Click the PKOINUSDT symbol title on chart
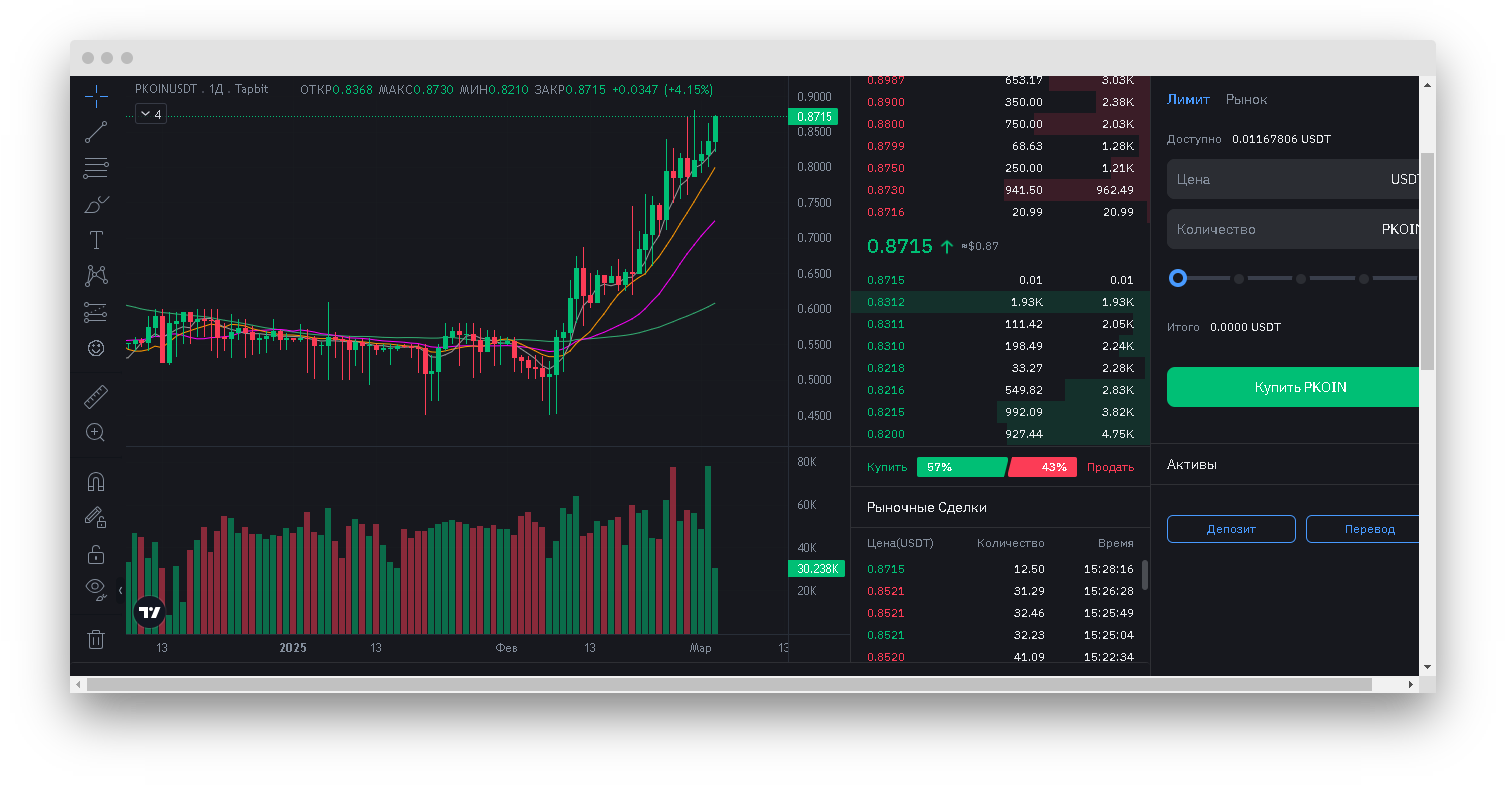 point(165,89)
